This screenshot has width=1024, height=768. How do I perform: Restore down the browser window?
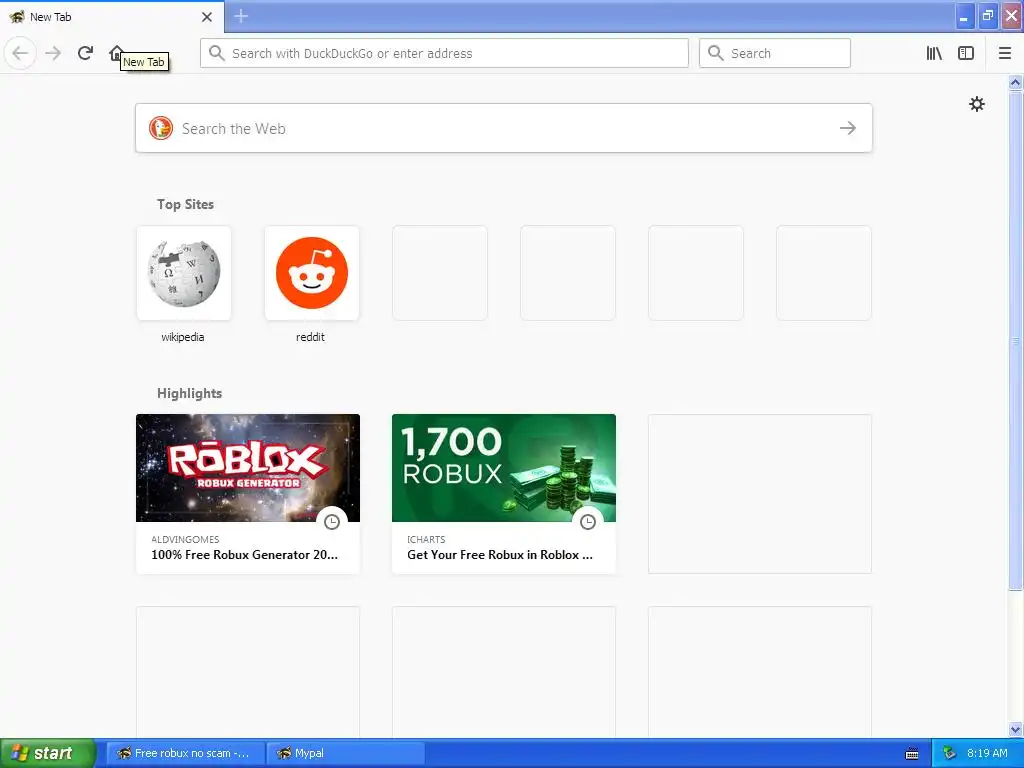click(x=987, y=16)
